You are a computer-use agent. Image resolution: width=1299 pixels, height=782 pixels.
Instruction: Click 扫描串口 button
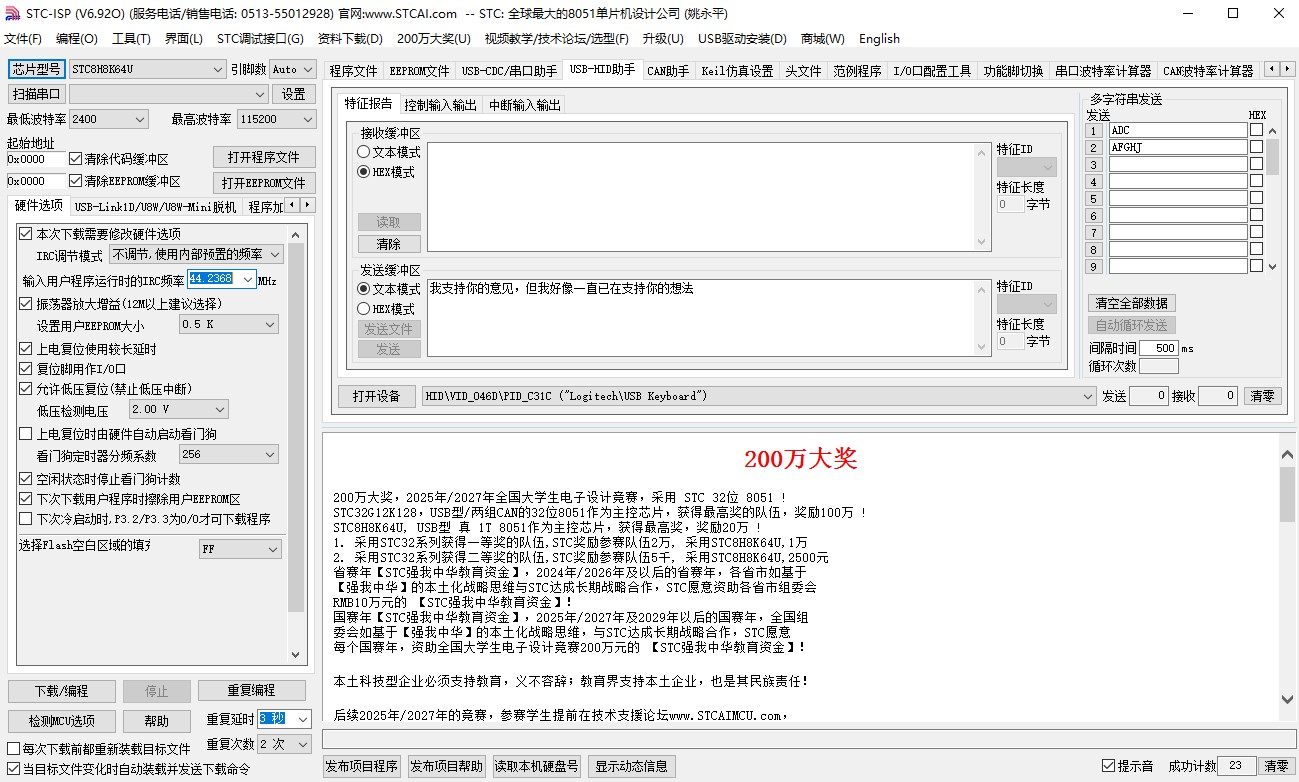pos(37,94)
